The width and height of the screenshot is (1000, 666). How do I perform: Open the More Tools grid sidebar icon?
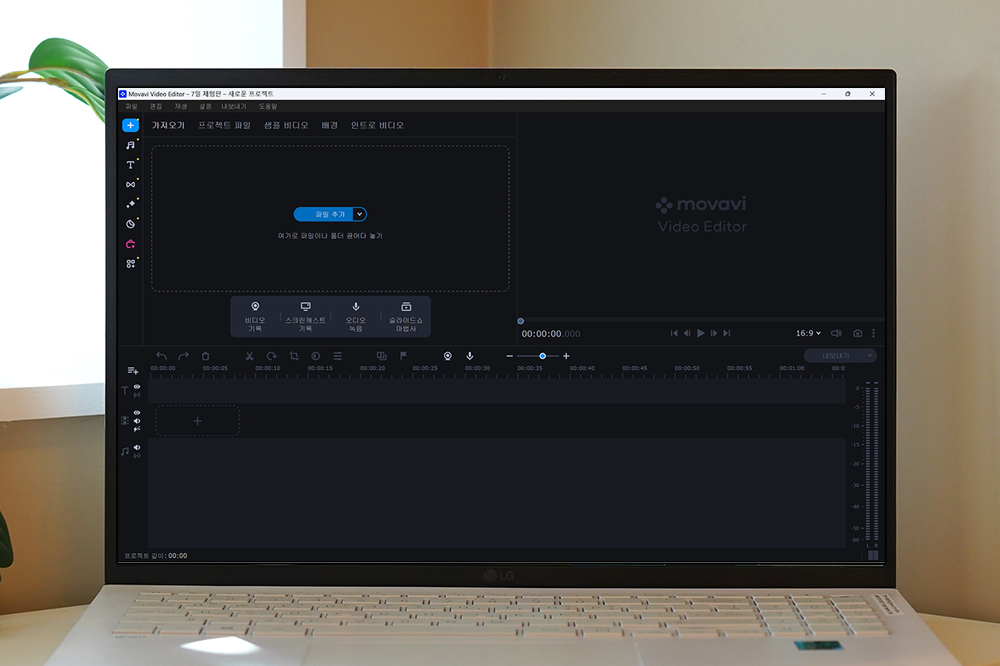(130, 263)
